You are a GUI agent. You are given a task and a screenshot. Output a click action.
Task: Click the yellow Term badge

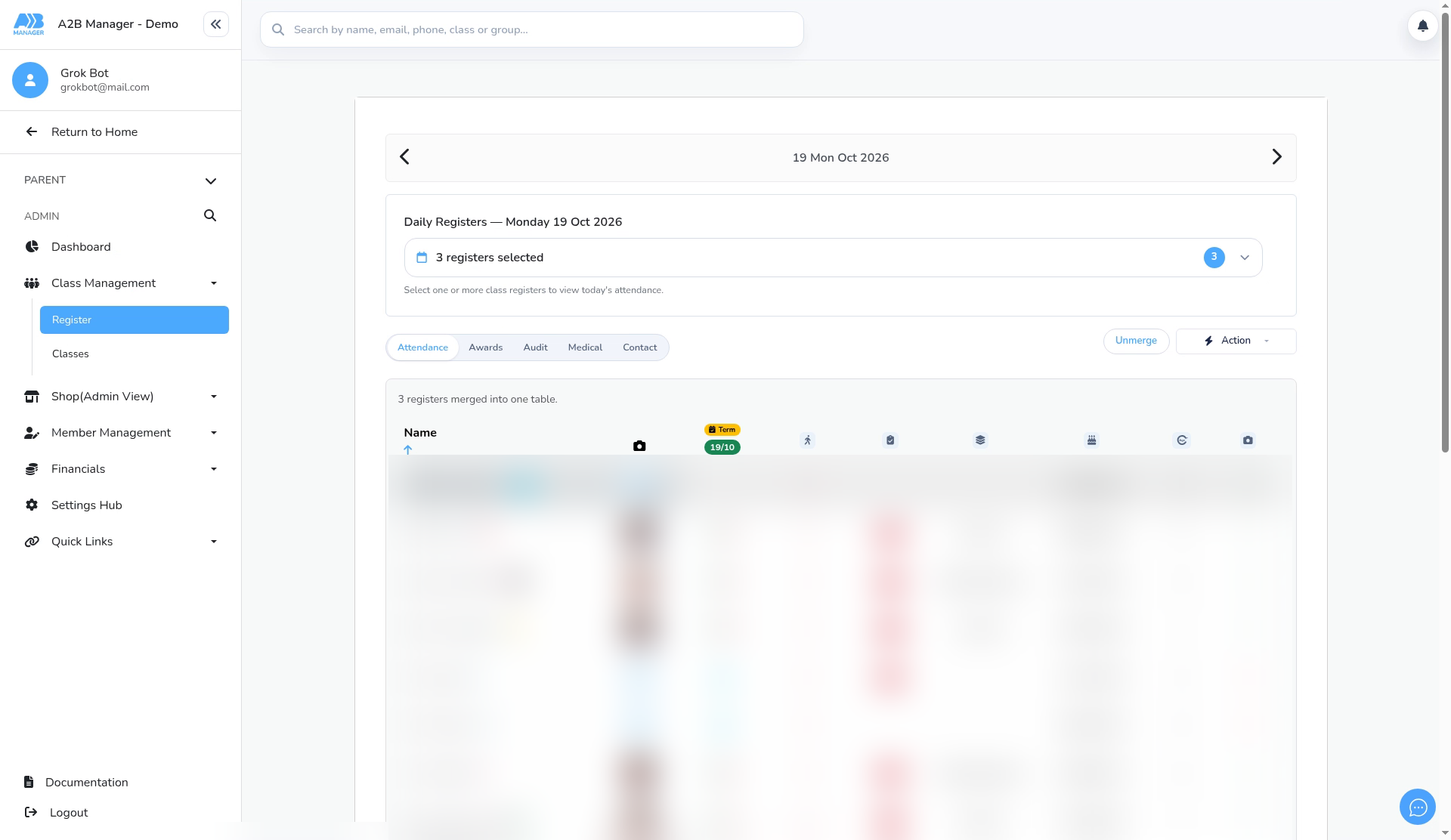coord(722,430)
